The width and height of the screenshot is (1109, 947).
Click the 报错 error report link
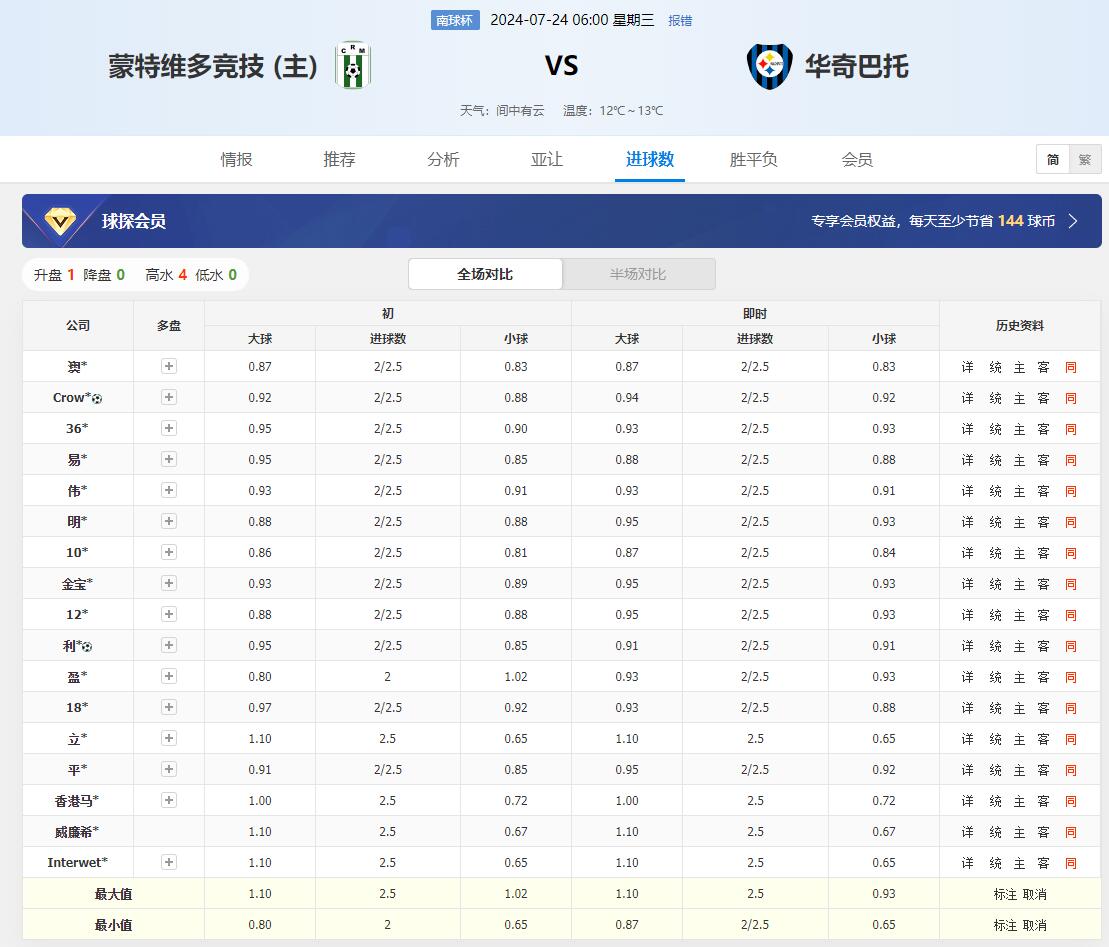[680, 21]
